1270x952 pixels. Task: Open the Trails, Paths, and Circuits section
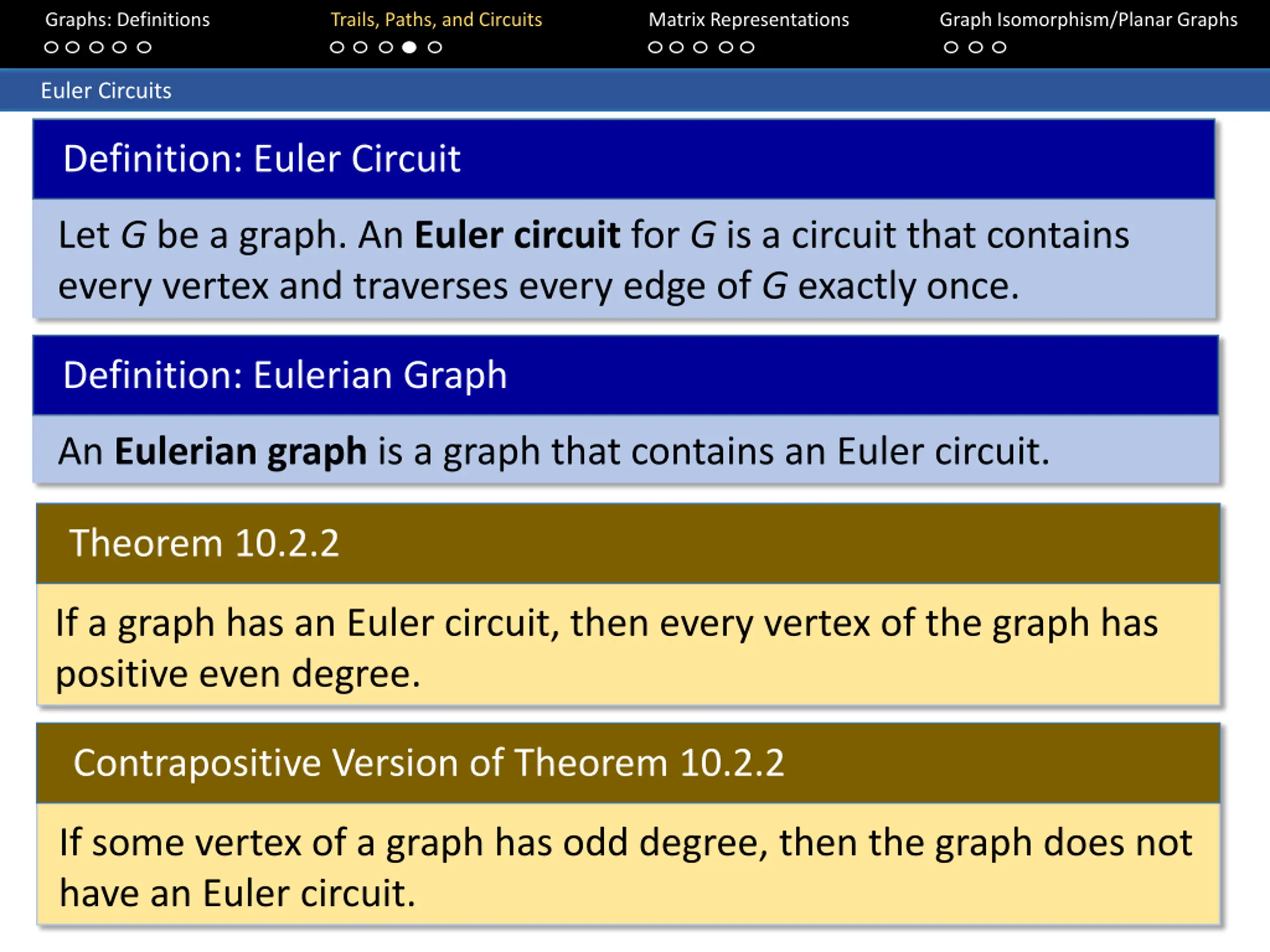point(437,20)
